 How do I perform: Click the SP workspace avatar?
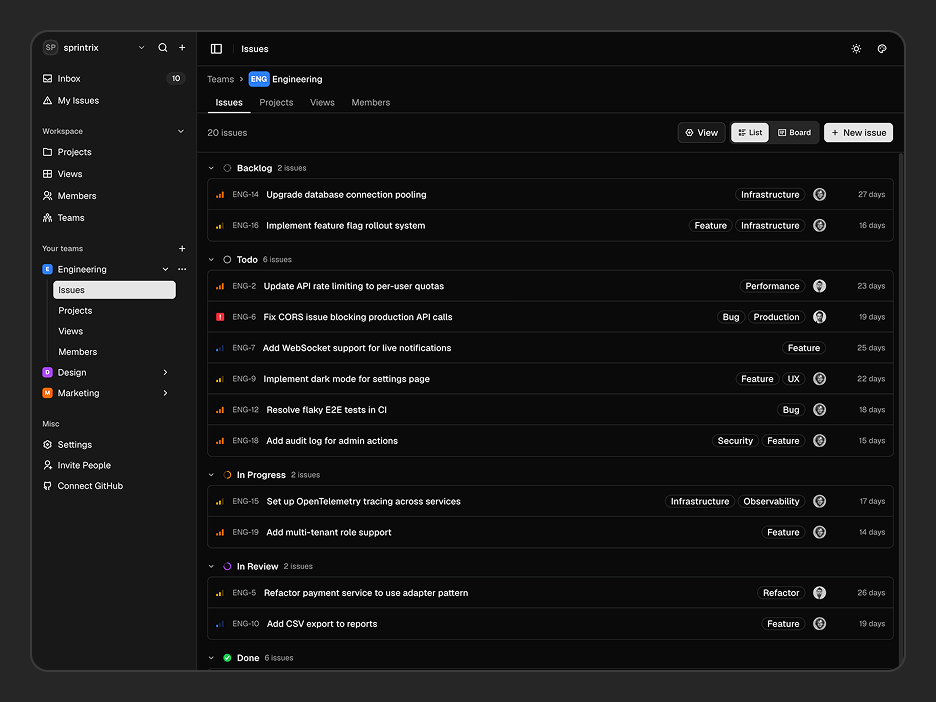(x=51, y=48)
